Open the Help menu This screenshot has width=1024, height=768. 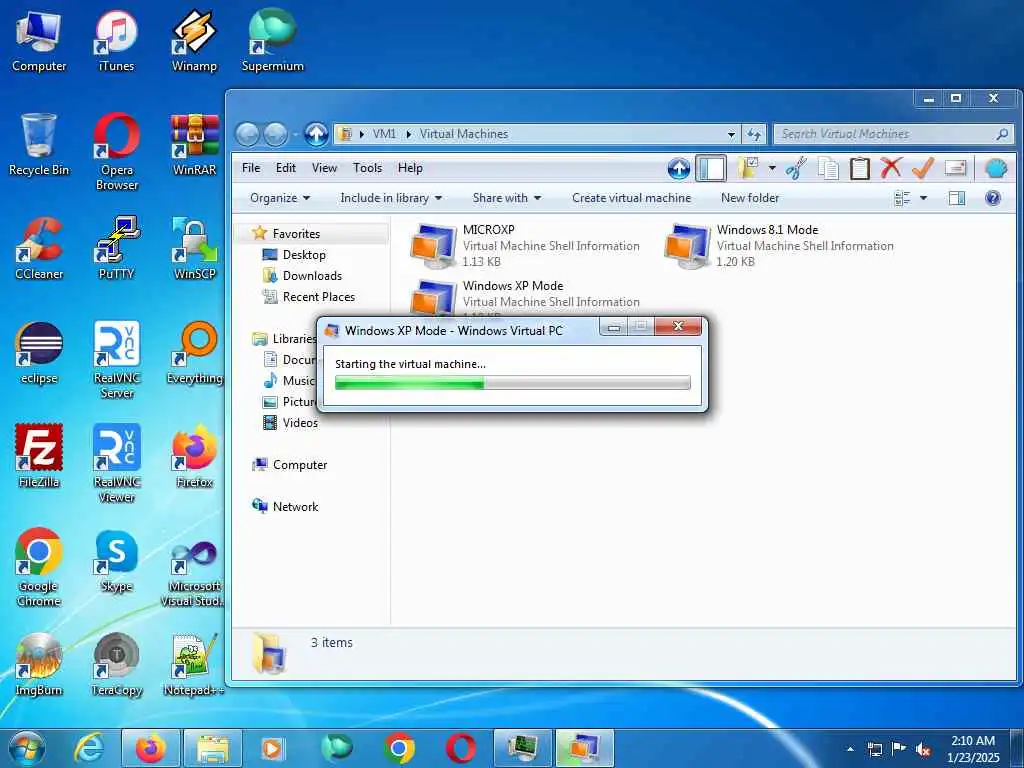[410, 168]
